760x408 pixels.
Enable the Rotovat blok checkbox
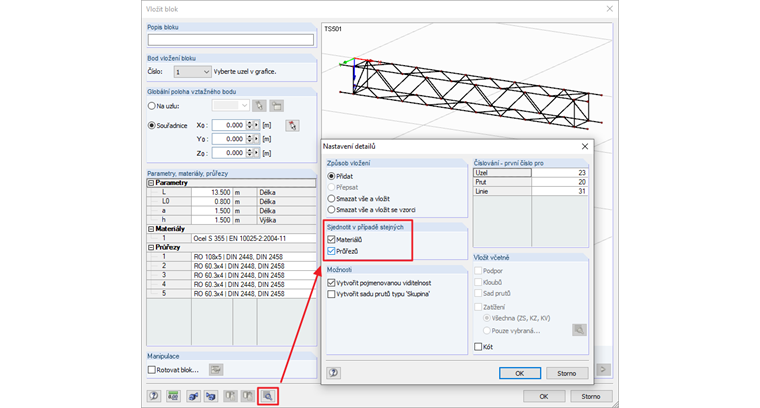pyautogui.click(x=152, y=370)
